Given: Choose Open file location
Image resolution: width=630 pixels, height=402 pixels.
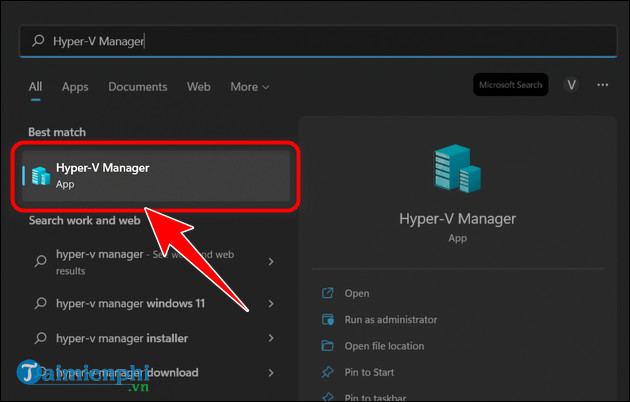Looking at the screenshot, I should (384, 346).
